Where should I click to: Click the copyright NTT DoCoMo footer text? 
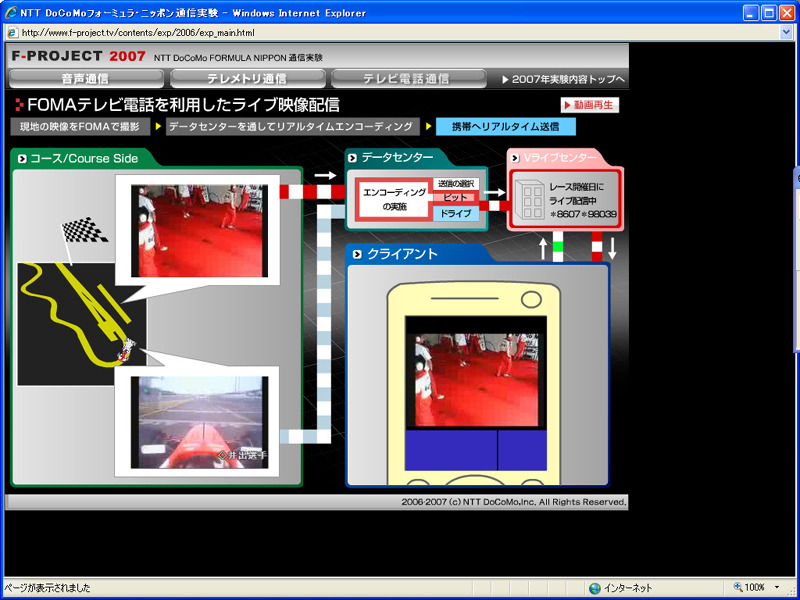point(513,502)
